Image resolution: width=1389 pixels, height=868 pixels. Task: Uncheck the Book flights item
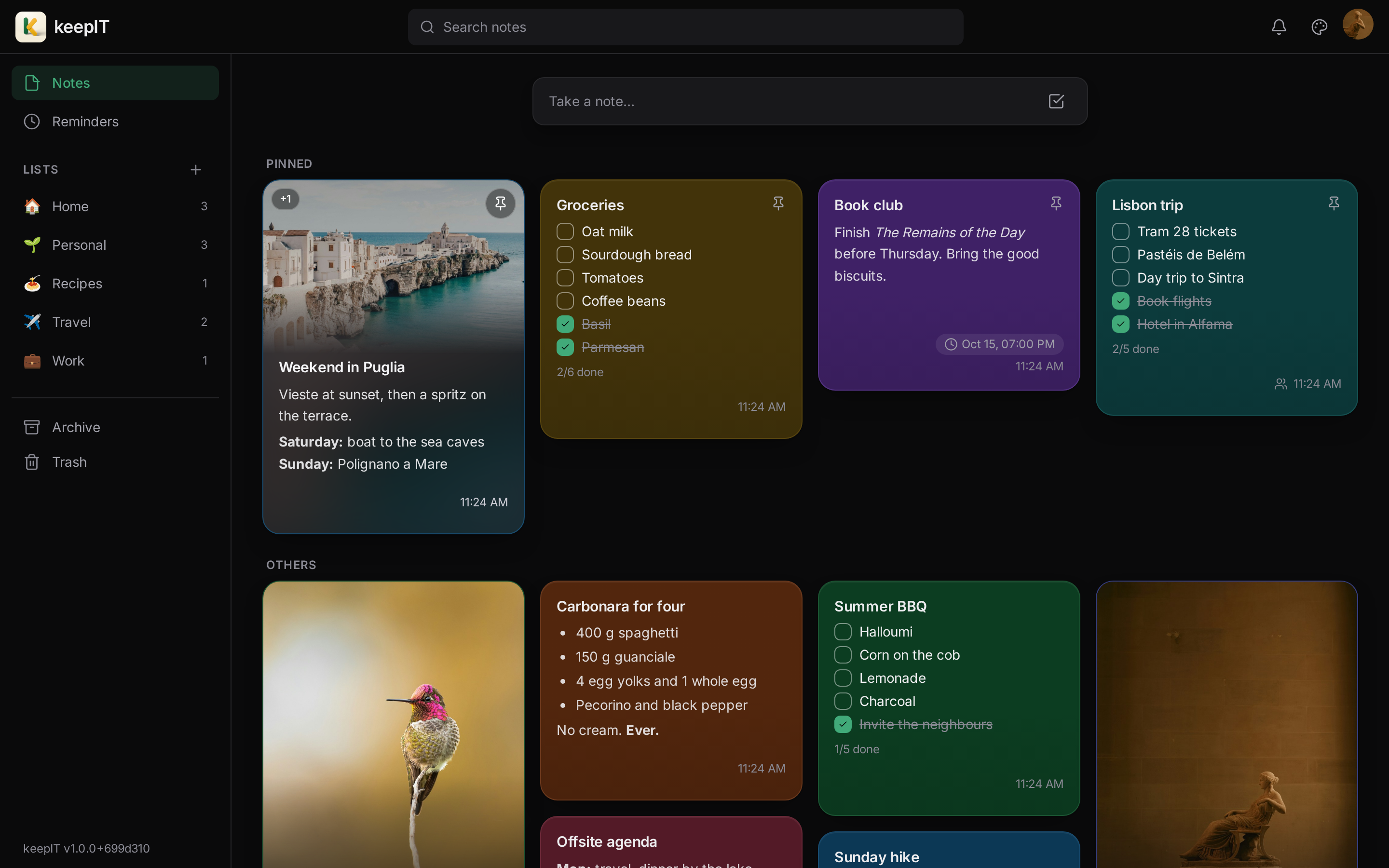[x=1120, y=301]
